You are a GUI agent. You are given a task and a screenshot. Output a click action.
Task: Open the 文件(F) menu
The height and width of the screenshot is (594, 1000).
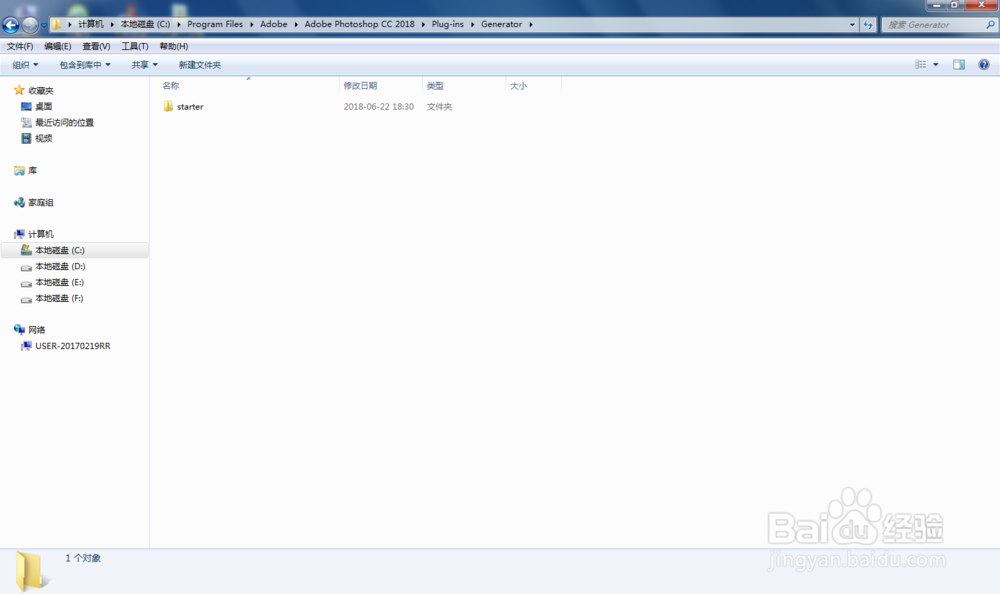point(20,47)
